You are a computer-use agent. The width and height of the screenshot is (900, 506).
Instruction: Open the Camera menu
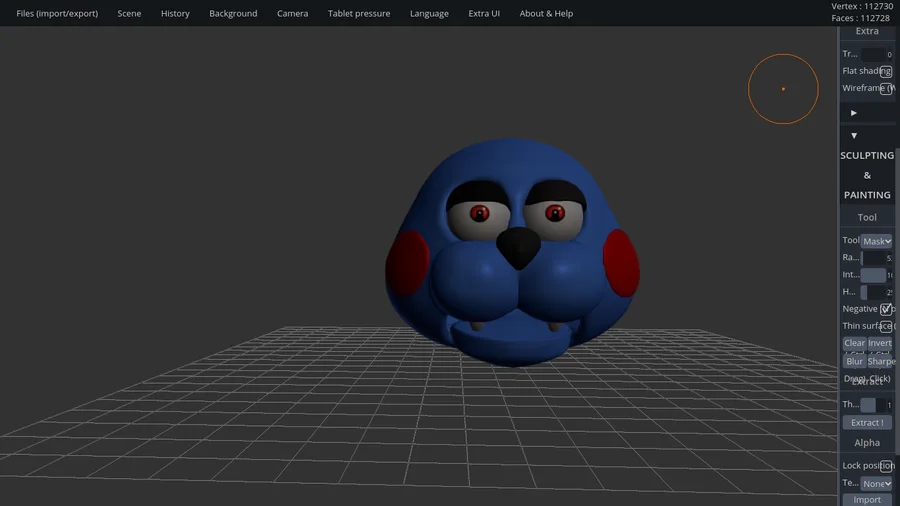point(292,13)
